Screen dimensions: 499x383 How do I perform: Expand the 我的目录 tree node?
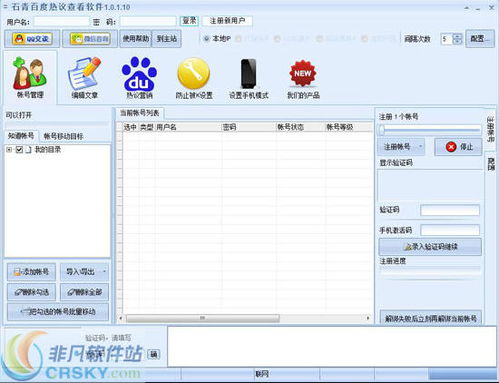click(9, 150)
